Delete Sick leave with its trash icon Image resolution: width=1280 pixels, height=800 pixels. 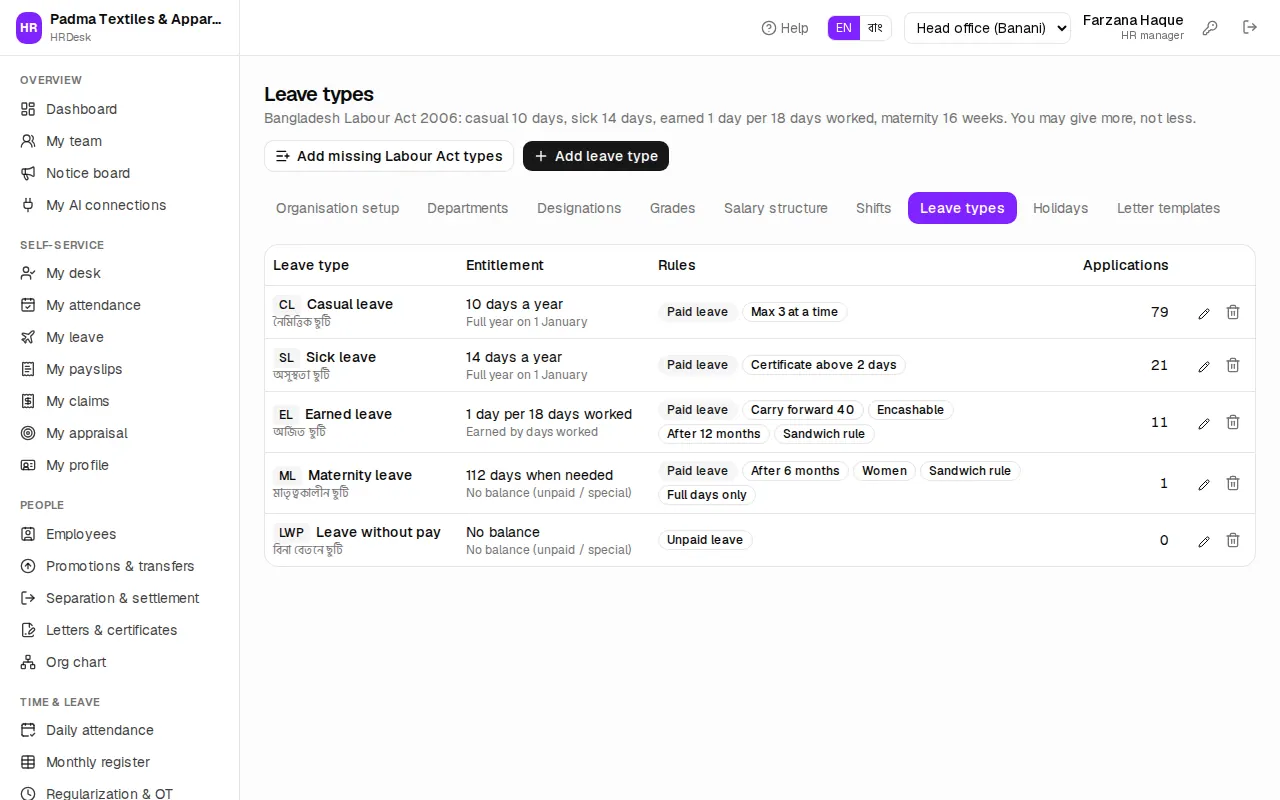click(1233, 366)
